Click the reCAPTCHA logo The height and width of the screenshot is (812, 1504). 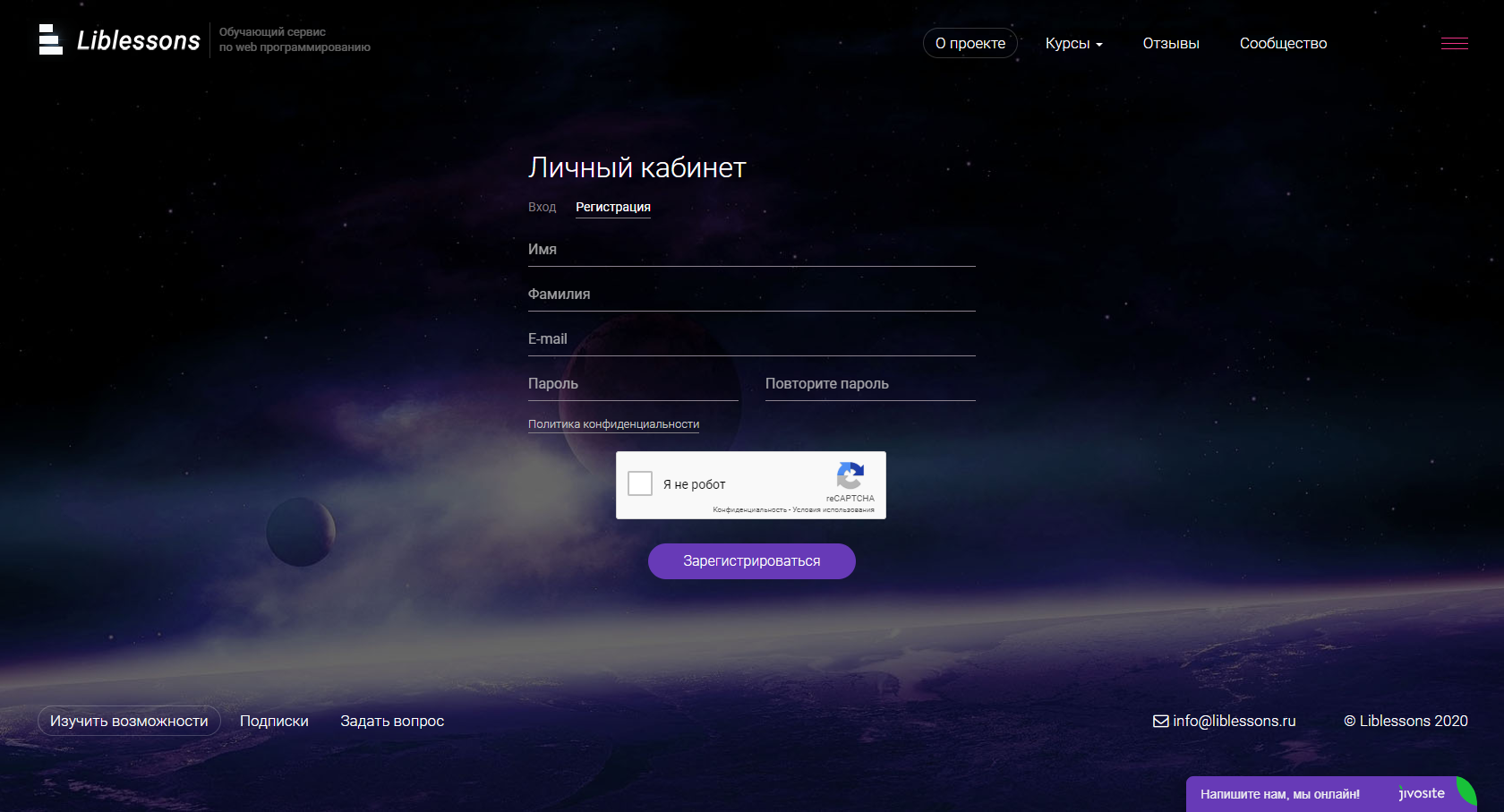(850, 476)
